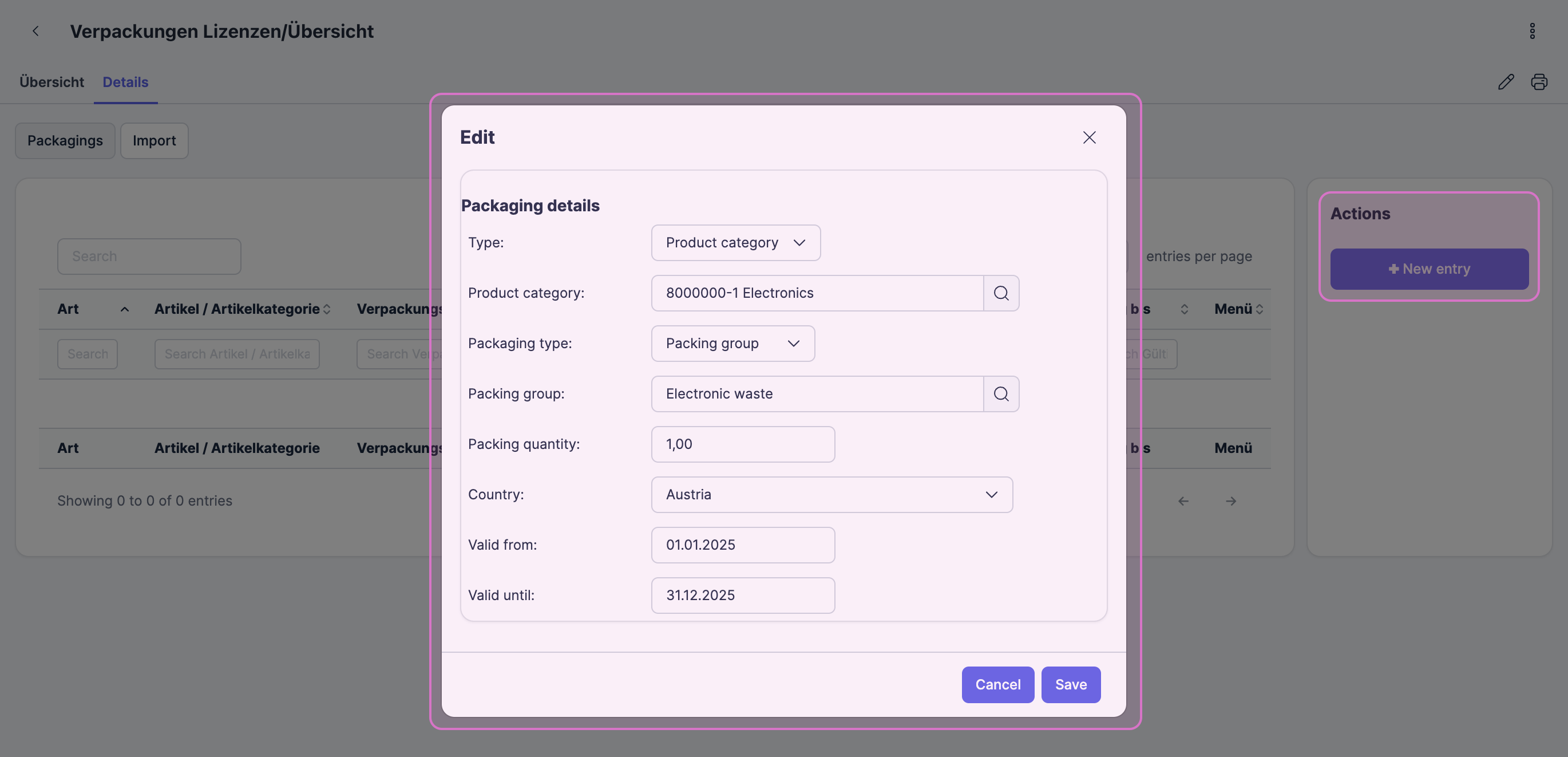Select the Details tab

(x=125, y=82)
